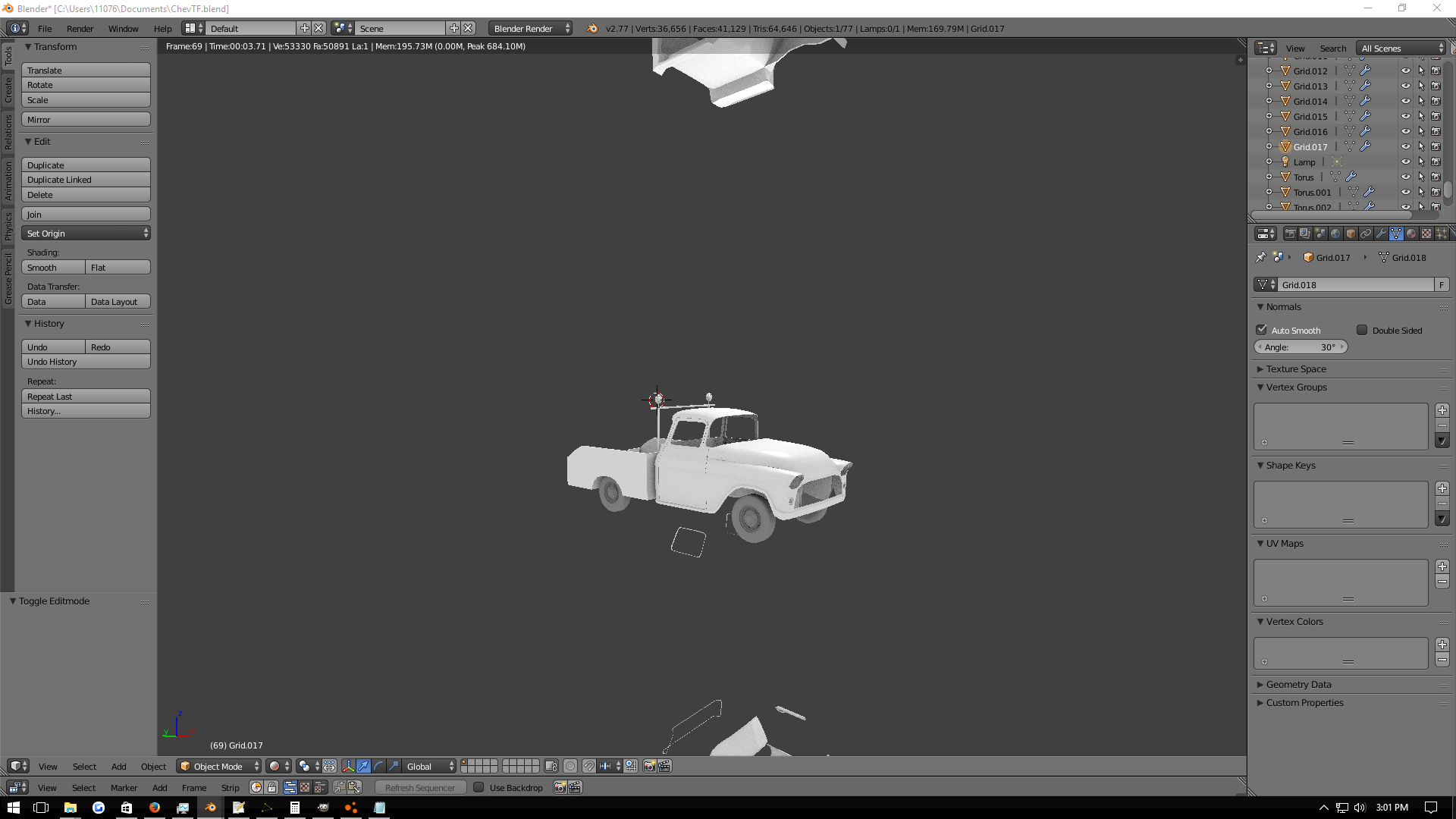
Task: Open the Object Mode dropdown
Action: tap(218, 766)
